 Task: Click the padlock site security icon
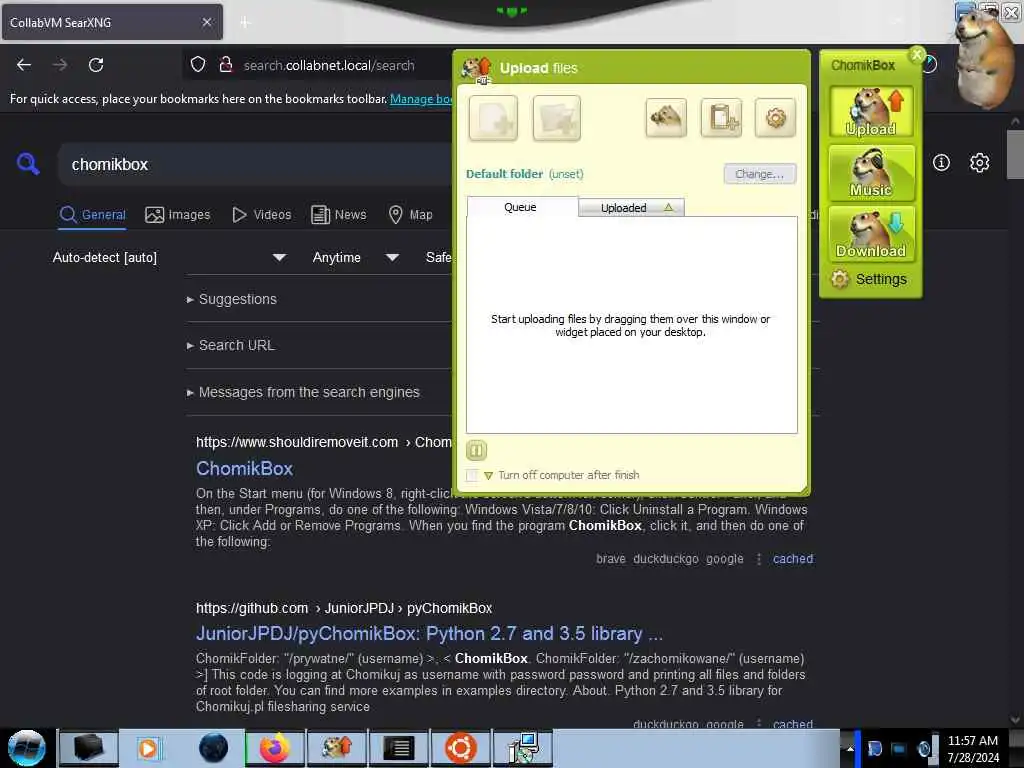[225, 65]
